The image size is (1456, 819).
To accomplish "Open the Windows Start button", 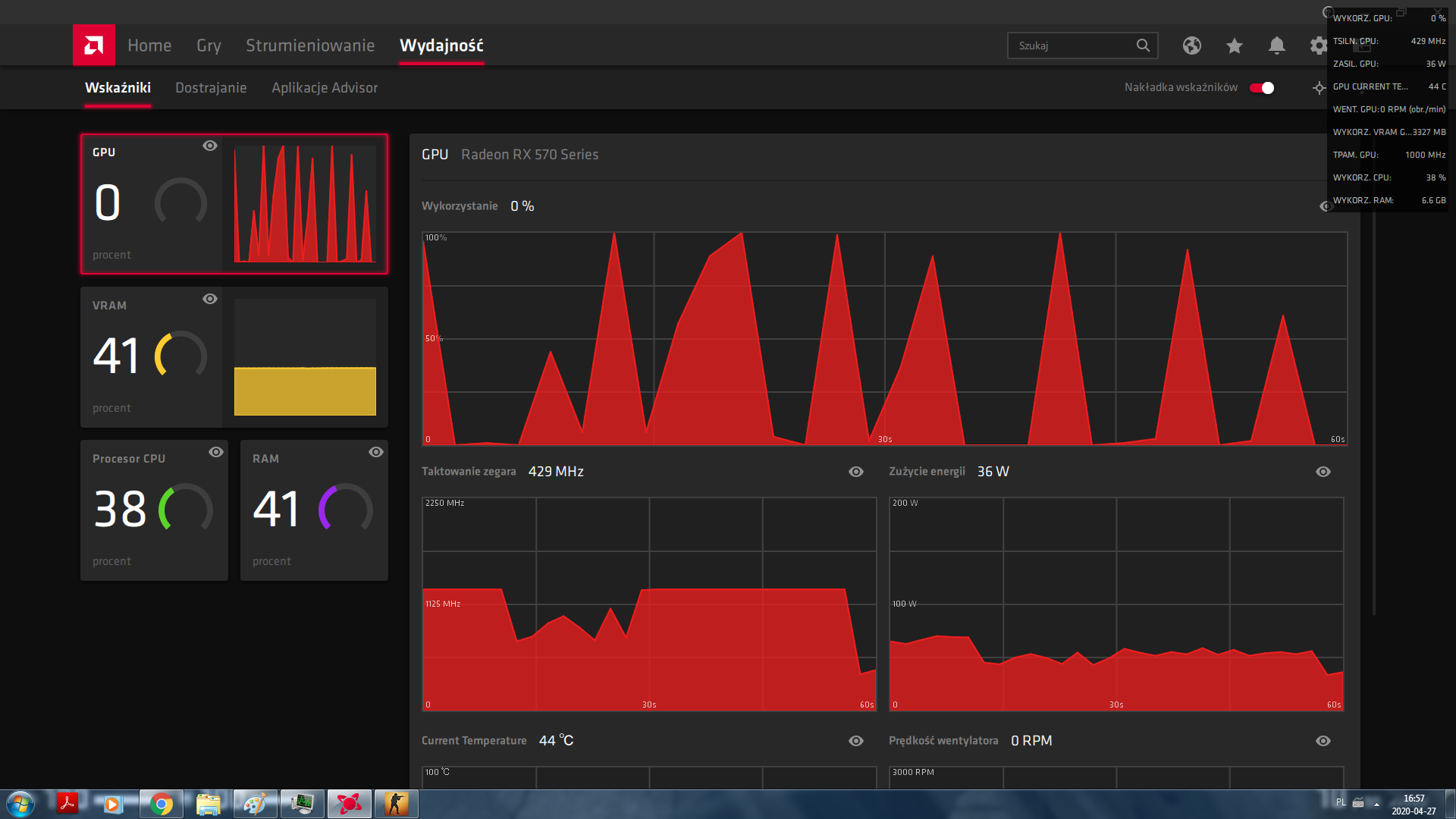I will (20, 804).
